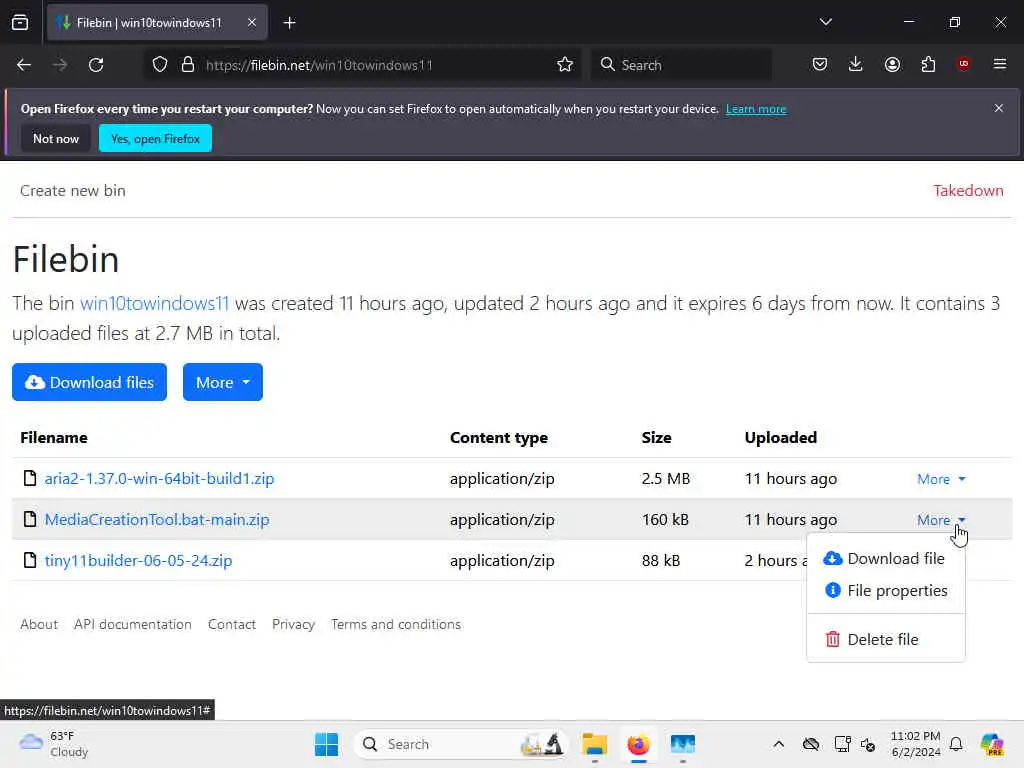Reload the current page

pyautogui.click(x=96, y=65)
